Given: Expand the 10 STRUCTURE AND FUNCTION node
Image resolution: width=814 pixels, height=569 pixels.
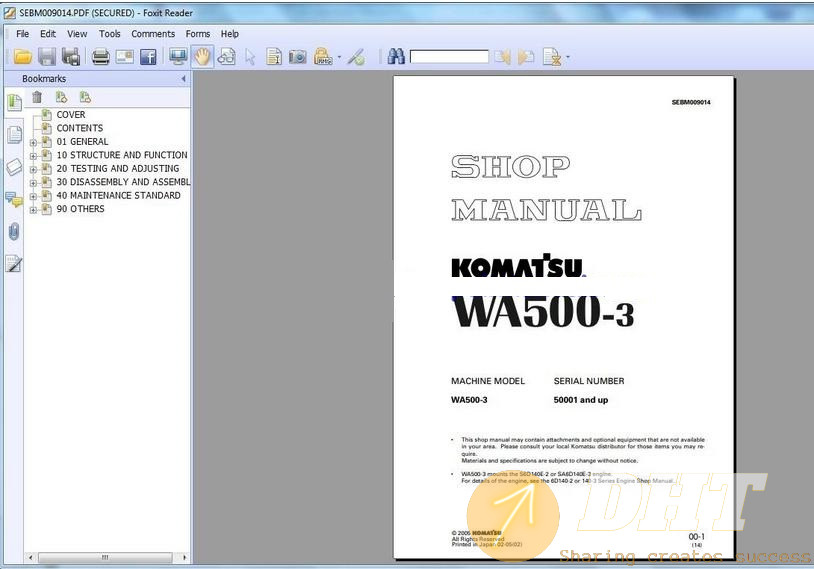Looking at the screenshot, I should [33, 156].
